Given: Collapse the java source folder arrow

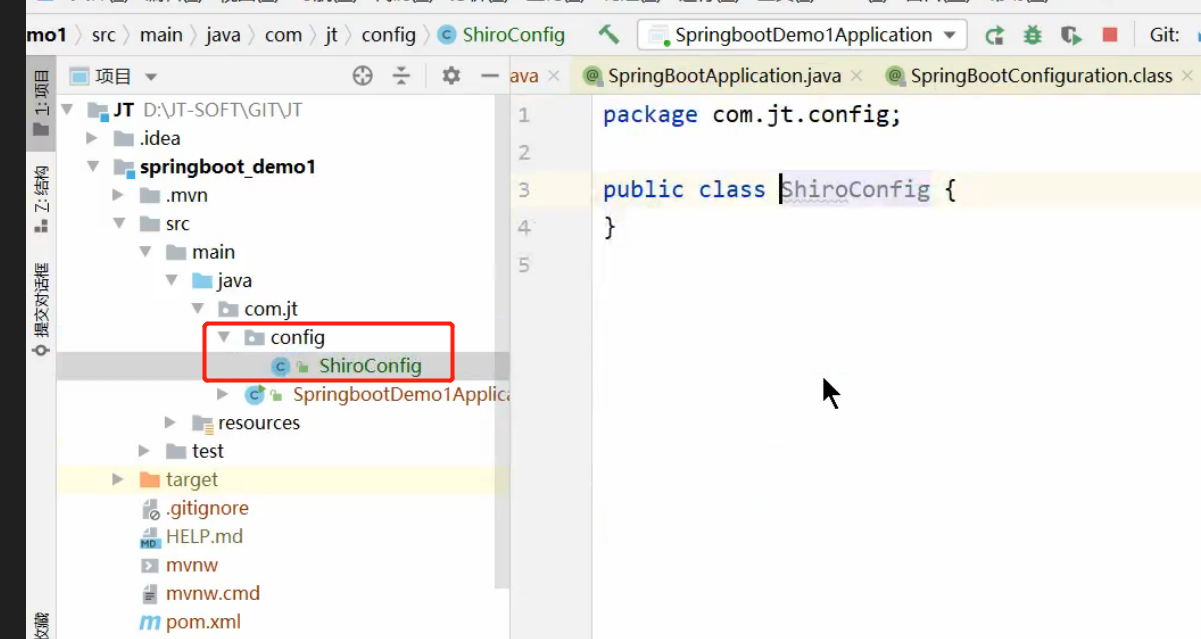Looking at the screenshot, I should point(171,281).
